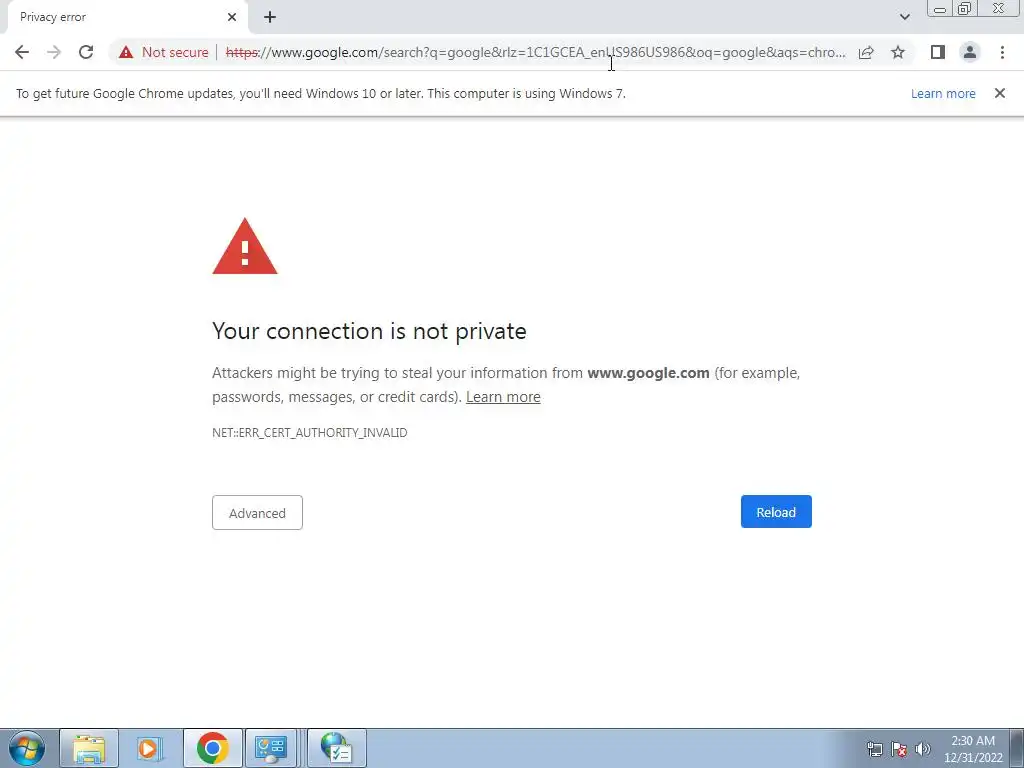Click the Not secure label
Image resolution: width=1024 pixels, height=768 pixels.
click(175, 52)
